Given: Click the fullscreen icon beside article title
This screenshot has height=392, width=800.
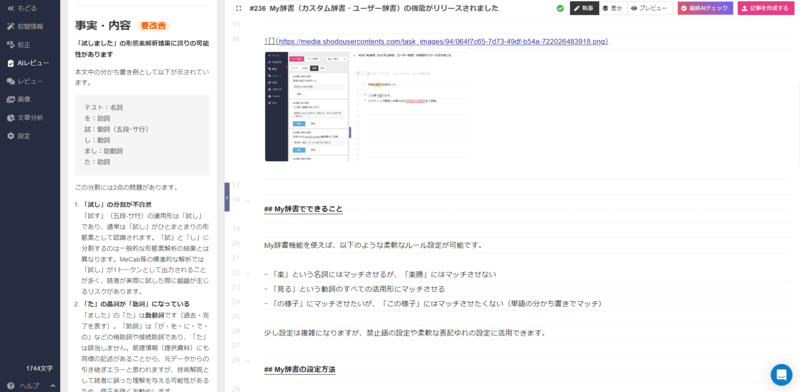Looking at the screenshot, I should 238,9.
